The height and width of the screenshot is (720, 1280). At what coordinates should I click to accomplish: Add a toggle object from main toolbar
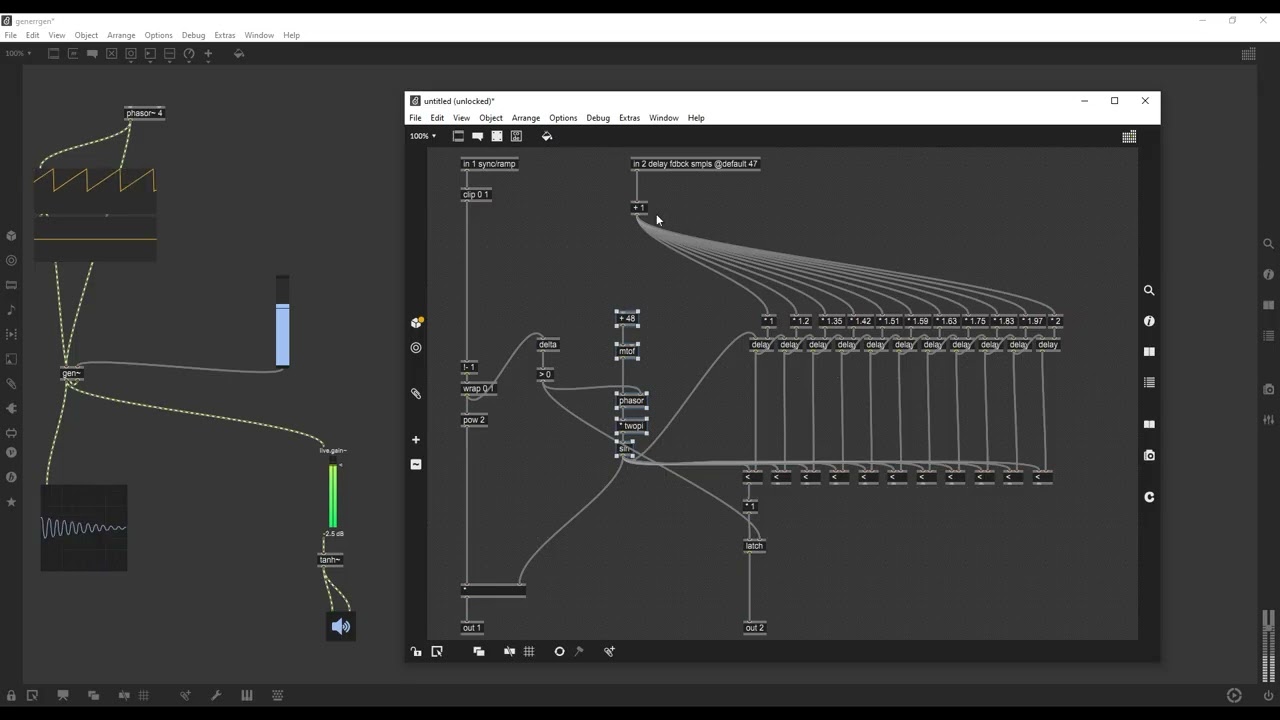(112, 54)
